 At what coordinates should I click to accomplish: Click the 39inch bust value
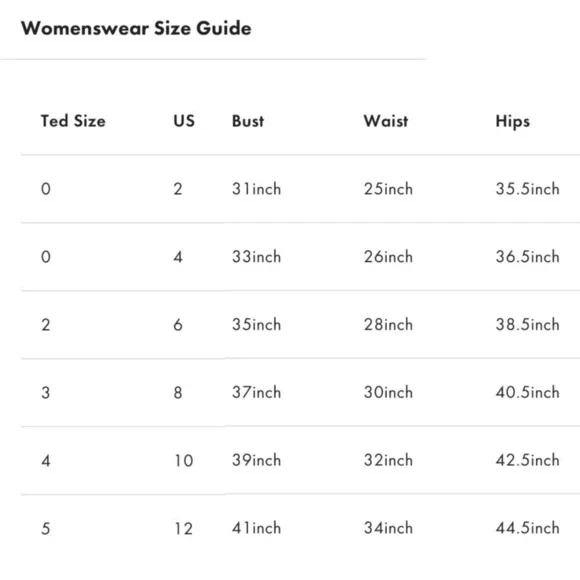pyautogui.click(x=256, y=460)
